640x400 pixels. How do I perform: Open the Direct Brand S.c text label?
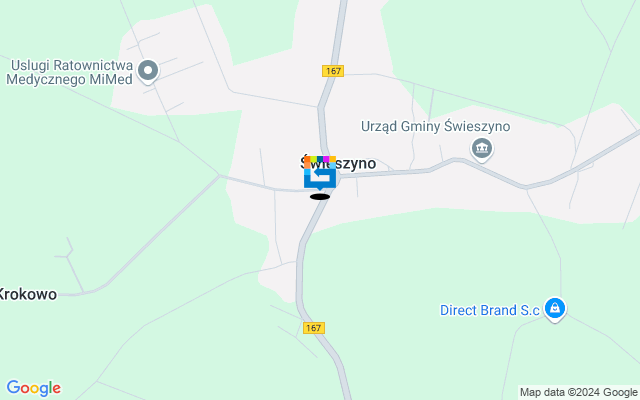coord(490,310)
